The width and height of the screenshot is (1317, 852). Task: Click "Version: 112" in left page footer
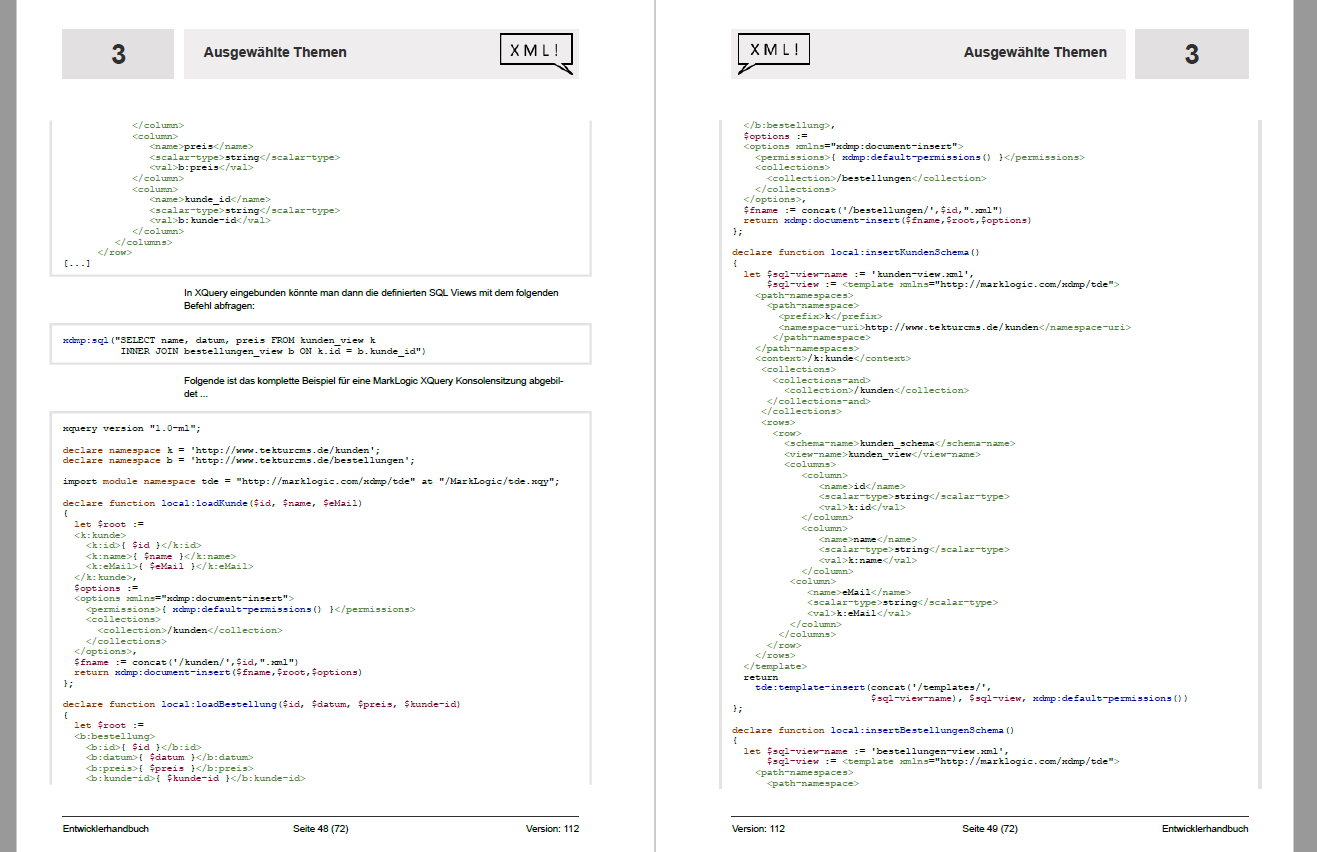[x=552, y=829]
